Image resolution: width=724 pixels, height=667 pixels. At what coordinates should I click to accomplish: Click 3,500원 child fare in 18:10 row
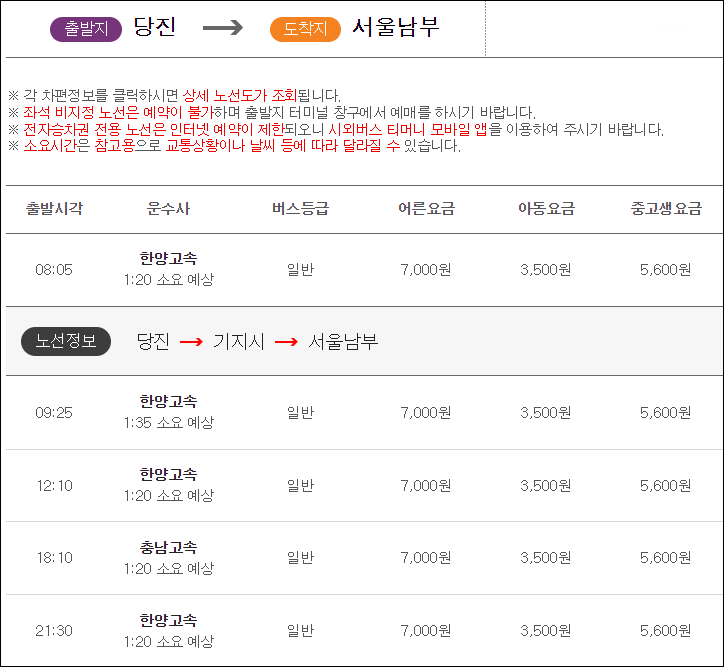pyautogui.click(x=546, y=558)
